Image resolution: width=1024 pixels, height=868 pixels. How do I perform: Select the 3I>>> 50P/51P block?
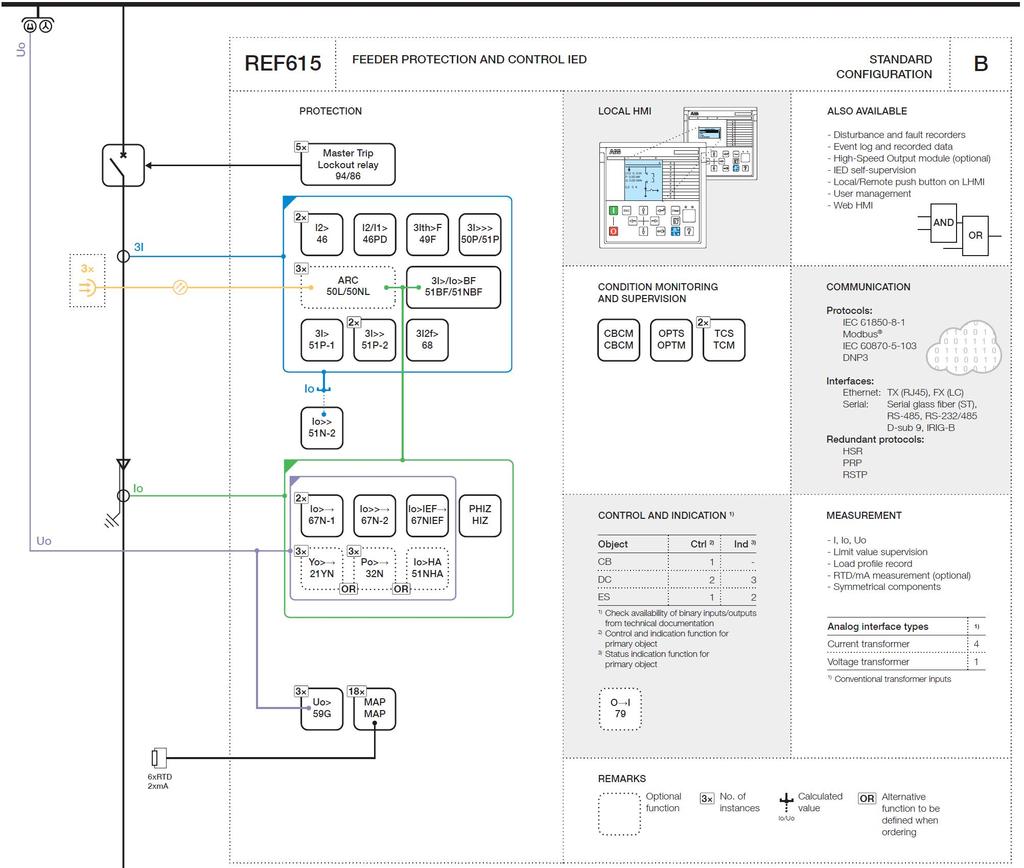point(480,234)
